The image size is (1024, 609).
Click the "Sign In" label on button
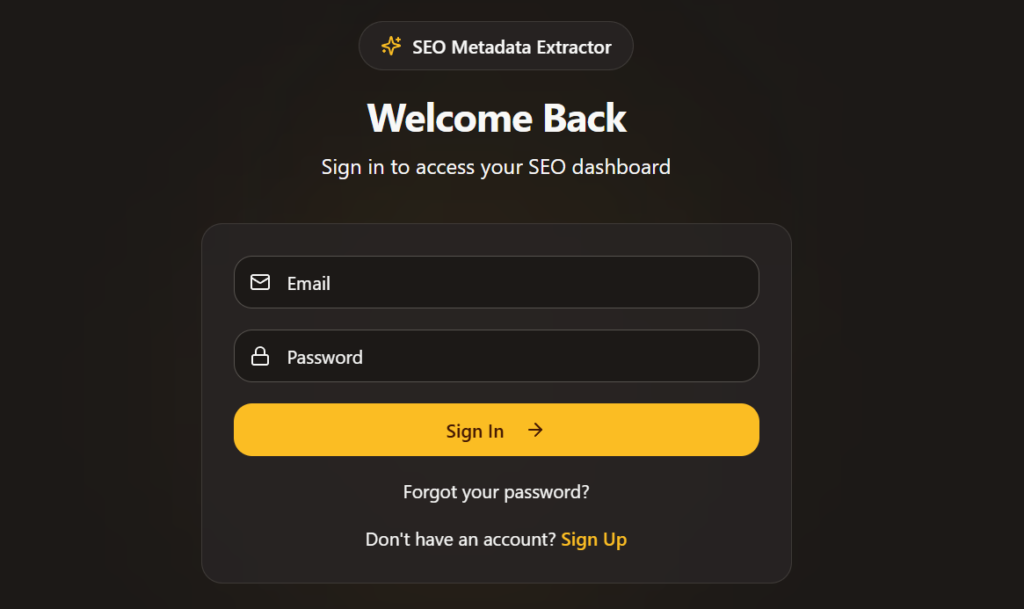(x=475, y=431)
